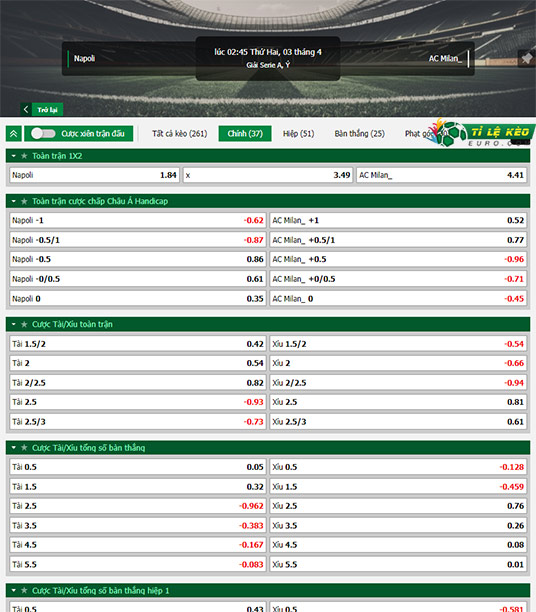Pick AC Milan +0.5 handicap odds
The height and width of the screenshot is (612, 536).
click(398, 259)
